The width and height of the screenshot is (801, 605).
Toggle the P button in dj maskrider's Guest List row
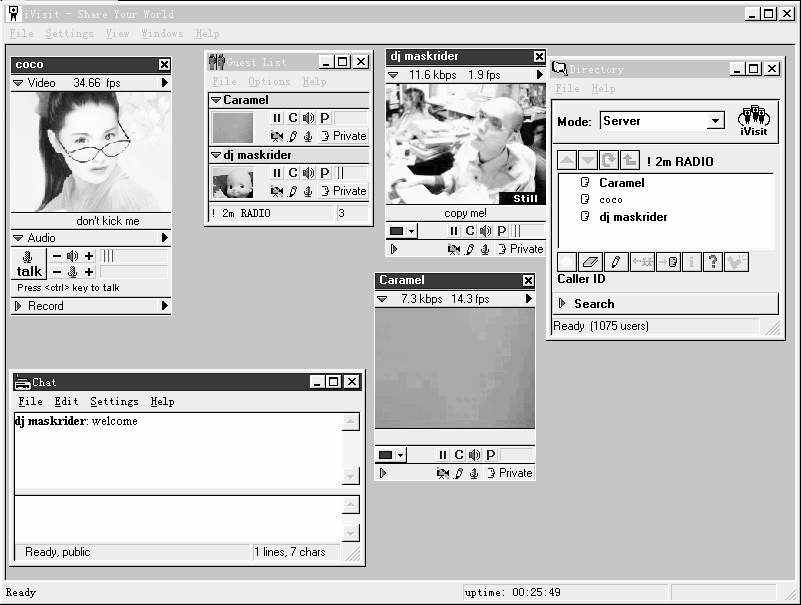click(324, 173)
